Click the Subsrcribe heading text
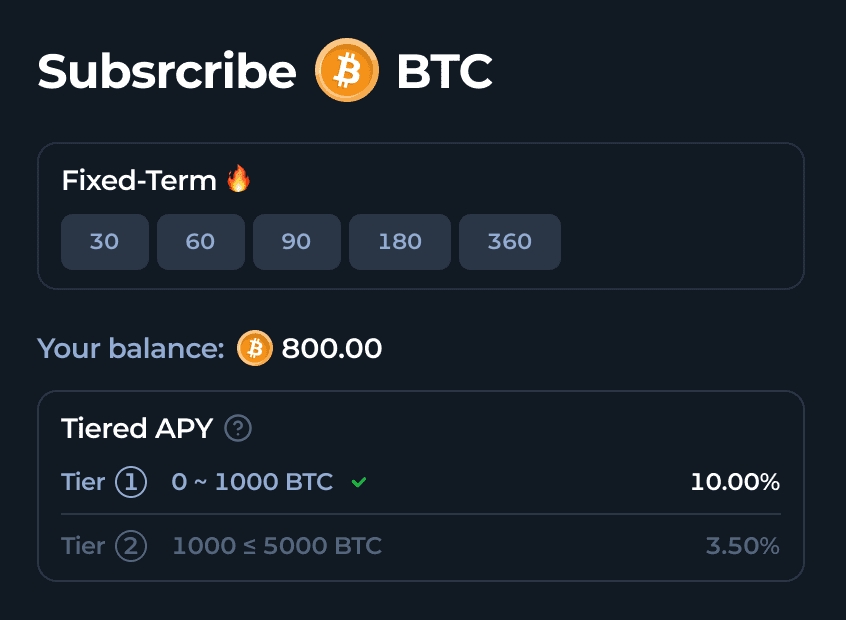This screenshot has width=846, height=620. 167,72
